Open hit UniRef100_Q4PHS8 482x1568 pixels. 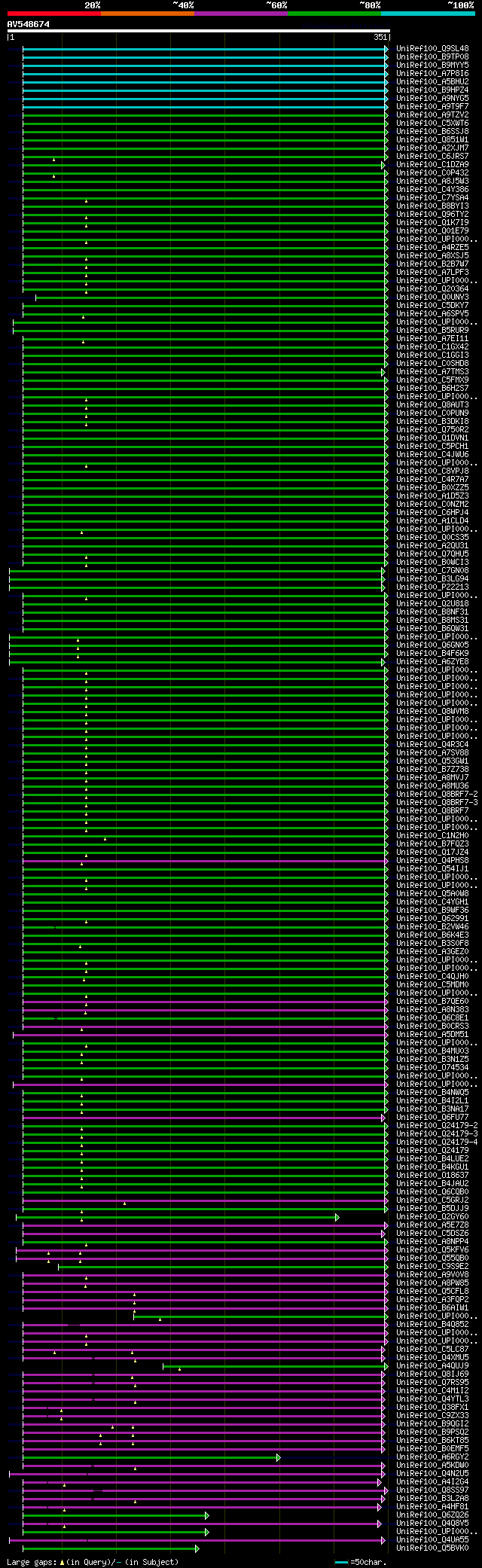coord(432,861)
